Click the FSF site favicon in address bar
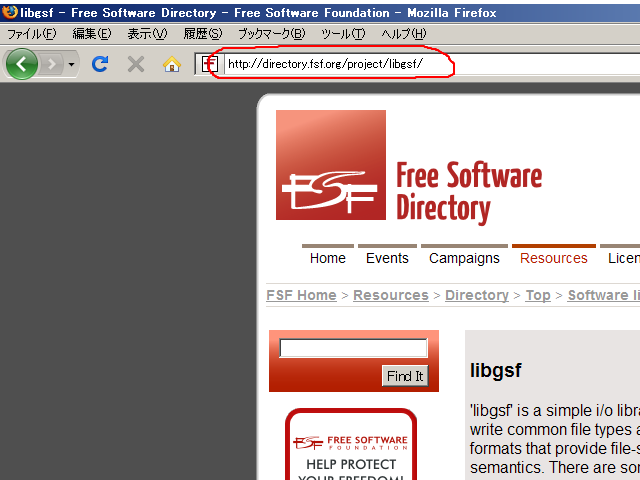This screenshot has height=480, width=640. point(210,64)
